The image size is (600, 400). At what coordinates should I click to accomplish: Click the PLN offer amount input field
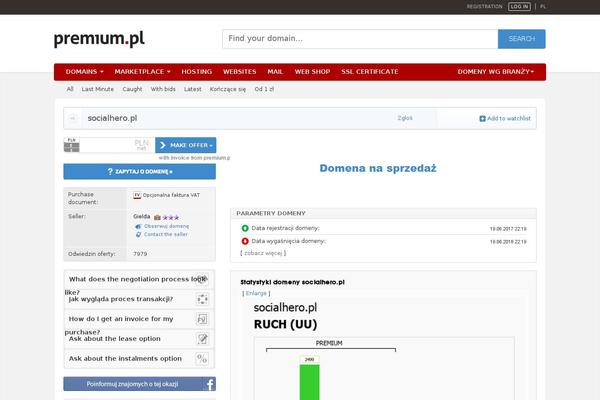point(117,145)
